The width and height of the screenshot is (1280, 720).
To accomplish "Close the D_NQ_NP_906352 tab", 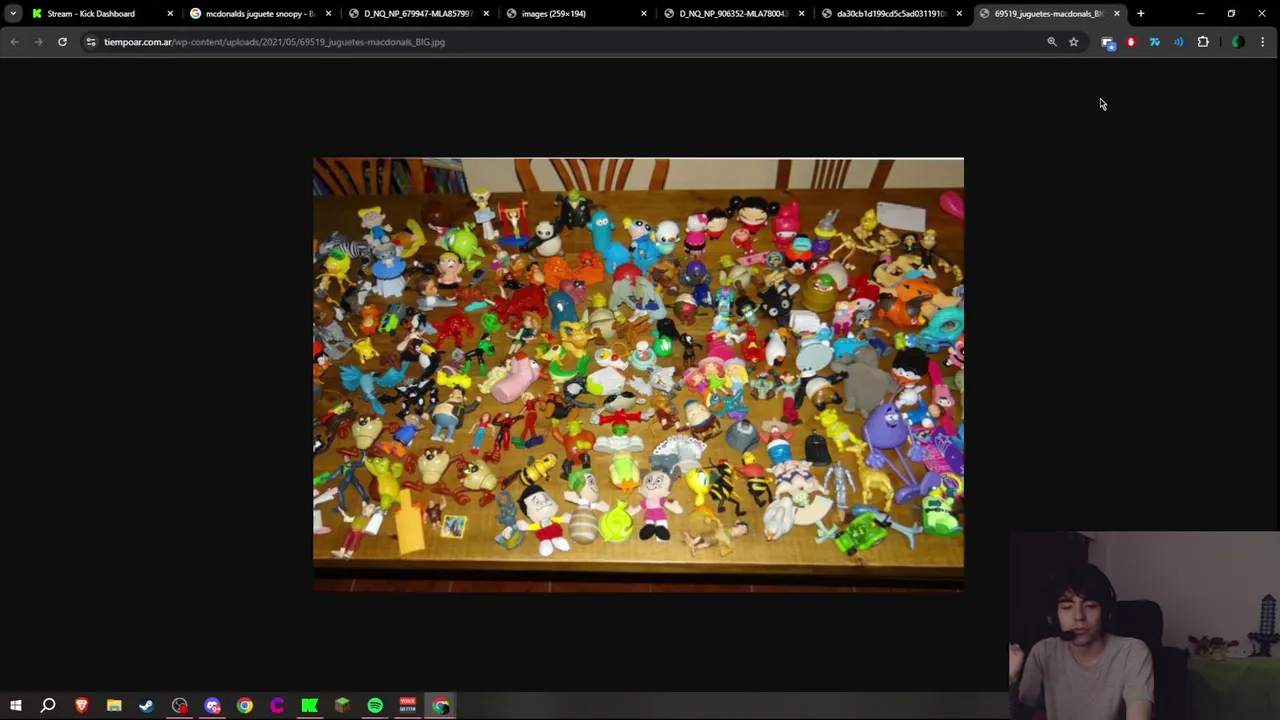I will click(801, 14).
